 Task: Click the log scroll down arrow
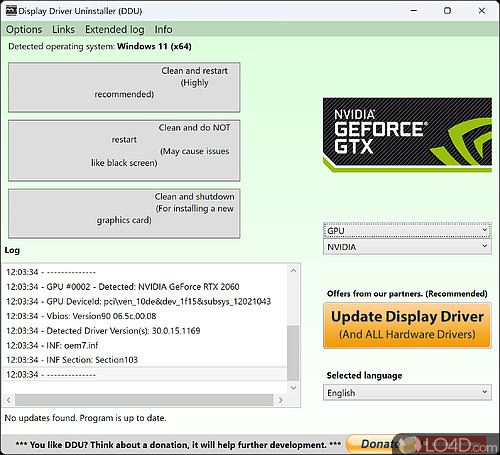click(x=293, y=387)
